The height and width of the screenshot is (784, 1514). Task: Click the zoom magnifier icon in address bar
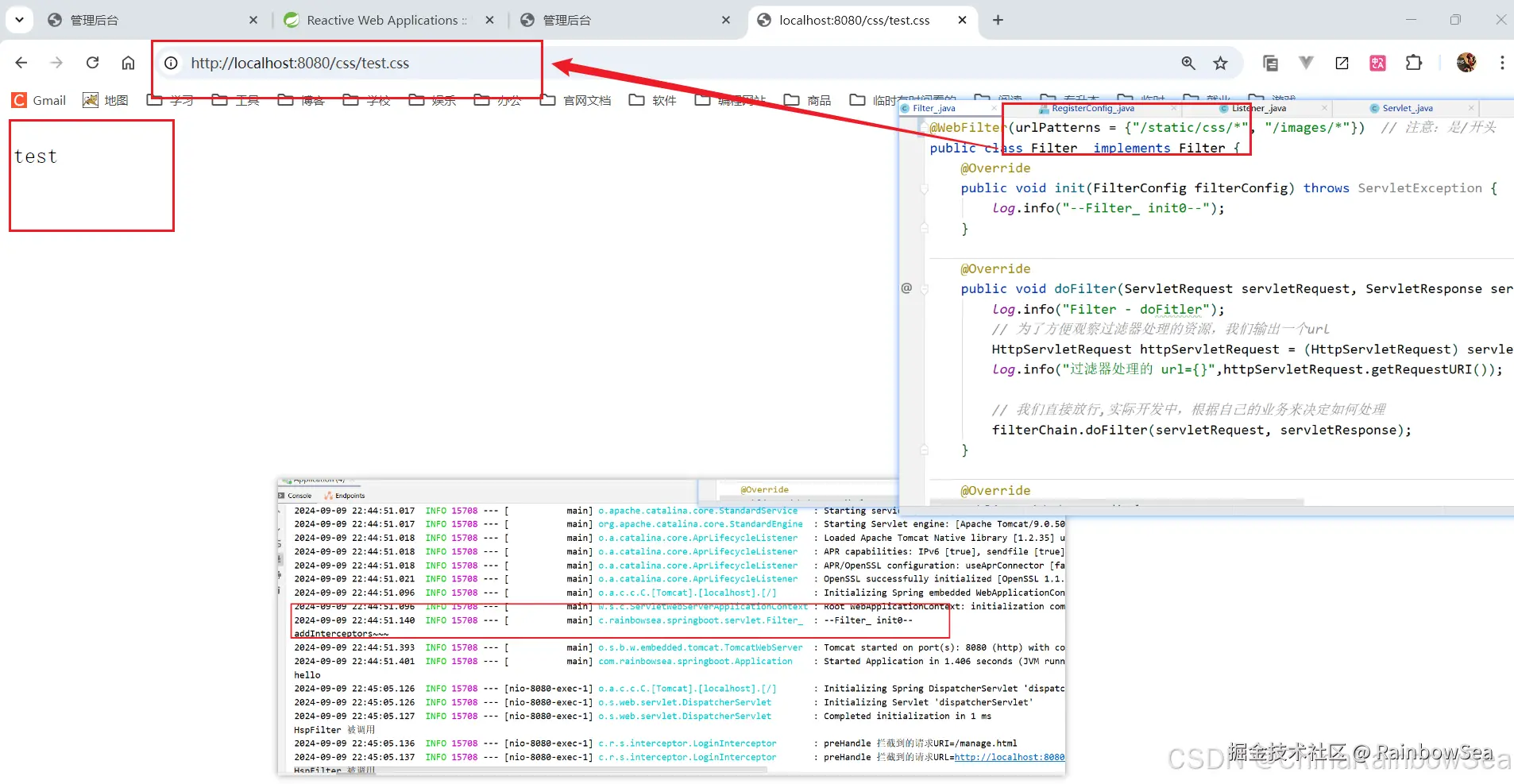click(x=1188, y=63)
